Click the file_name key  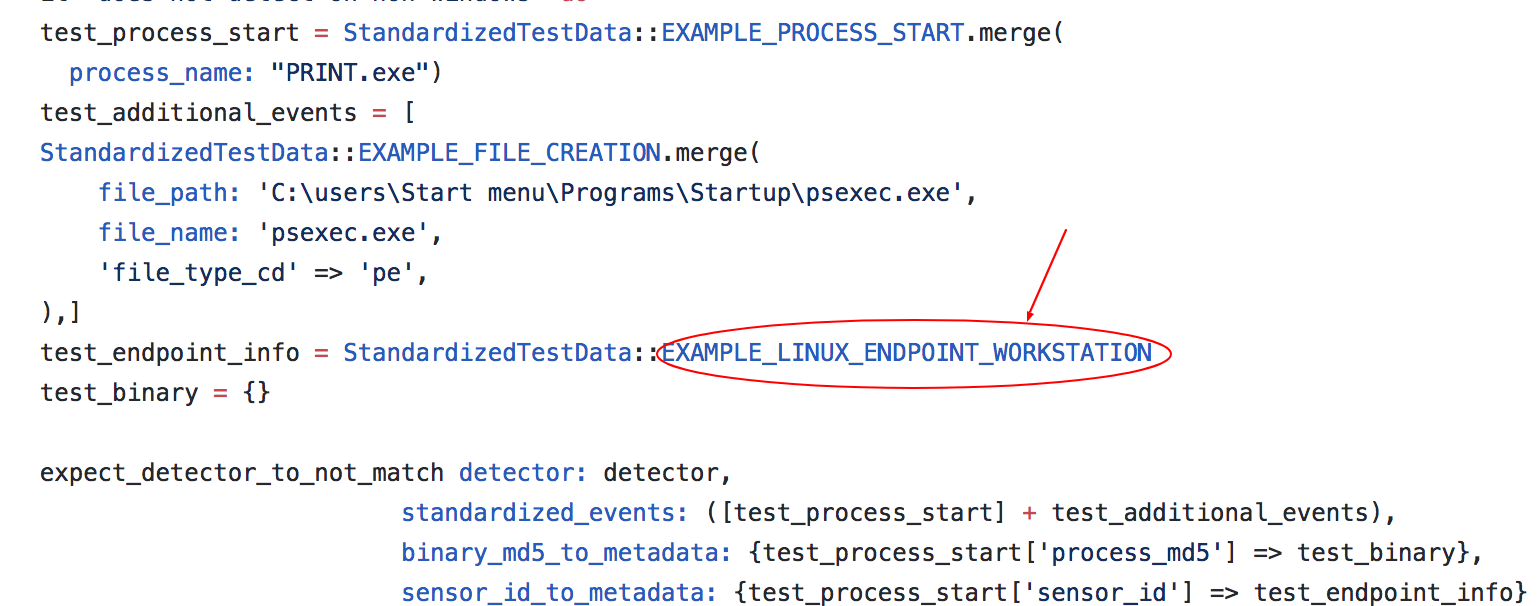(x=162, y=233)
